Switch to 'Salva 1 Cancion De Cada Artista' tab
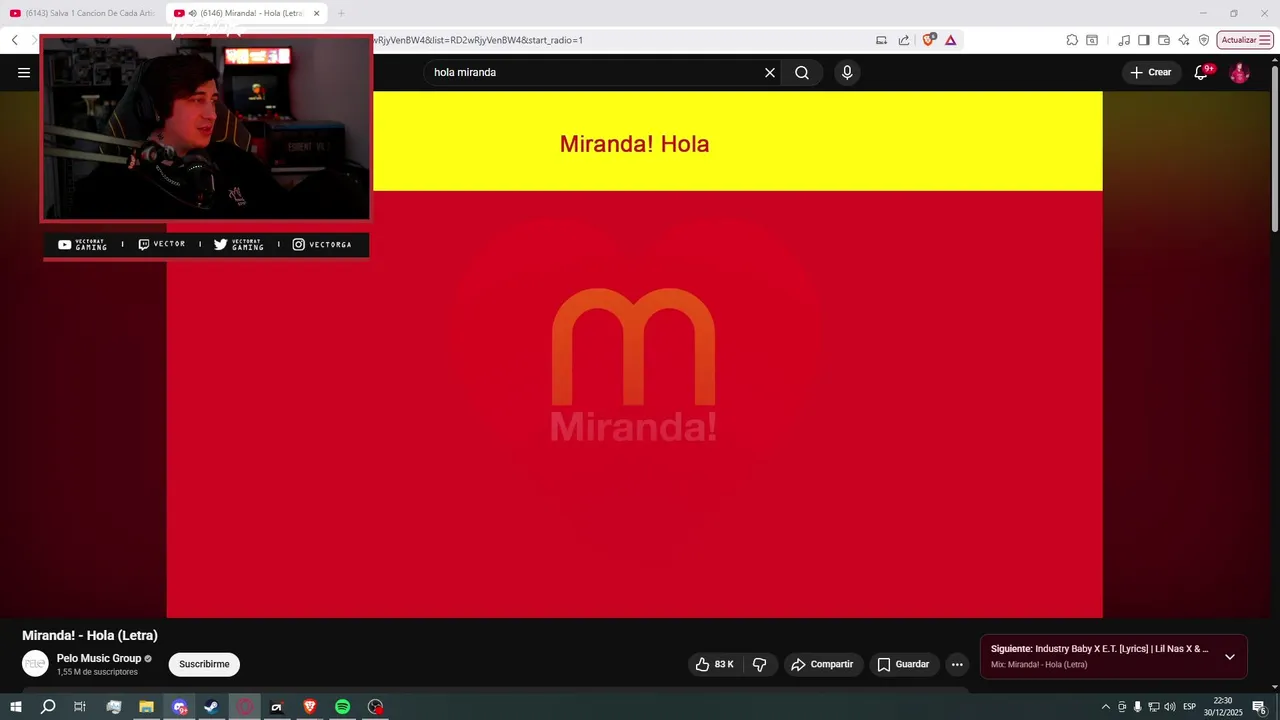Viewport: 1280px width, 720px height. (82, 13)
